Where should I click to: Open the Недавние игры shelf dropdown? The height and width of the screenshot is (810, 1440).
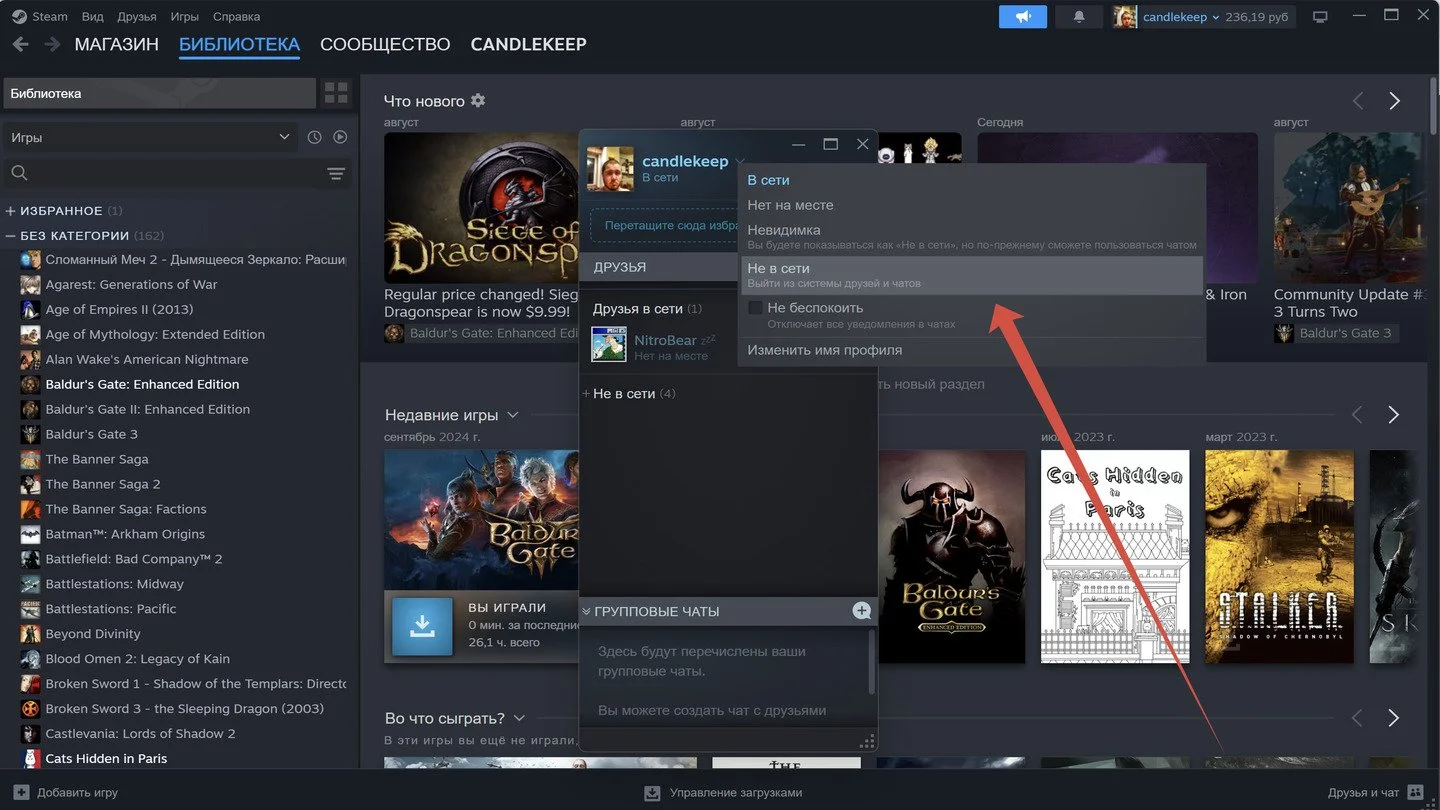coord(513,415)
